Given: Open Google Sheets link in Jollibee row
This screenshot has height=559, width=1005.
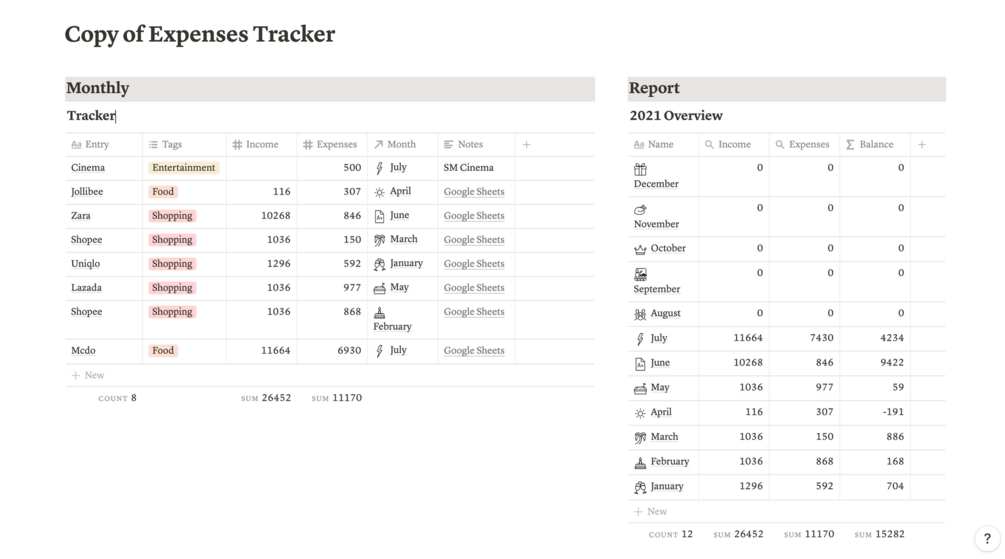Looking at the screenshot, I should pyautogui.click(x=474, y=192).
